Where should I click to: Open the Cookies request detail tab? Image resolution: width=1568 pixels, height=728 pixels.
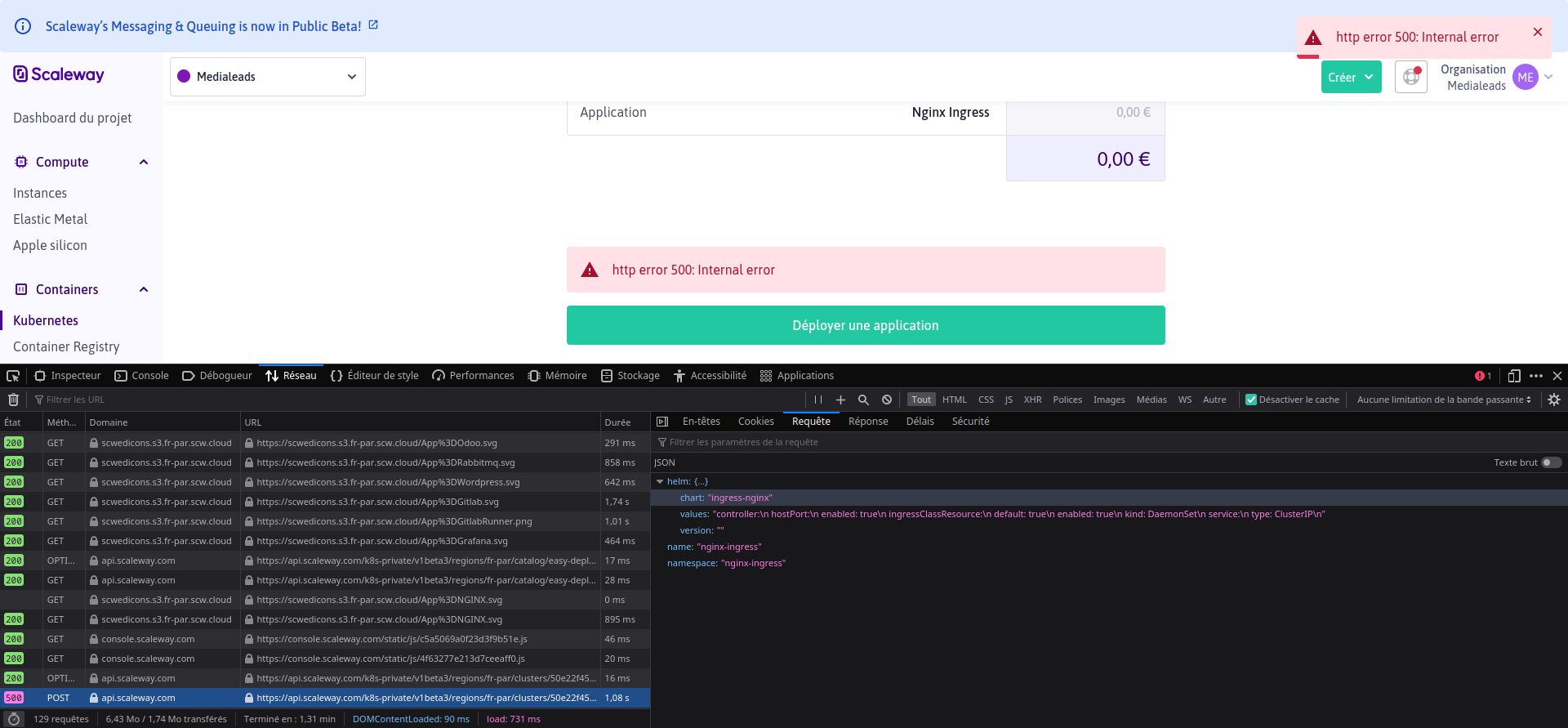click(756, 422)
